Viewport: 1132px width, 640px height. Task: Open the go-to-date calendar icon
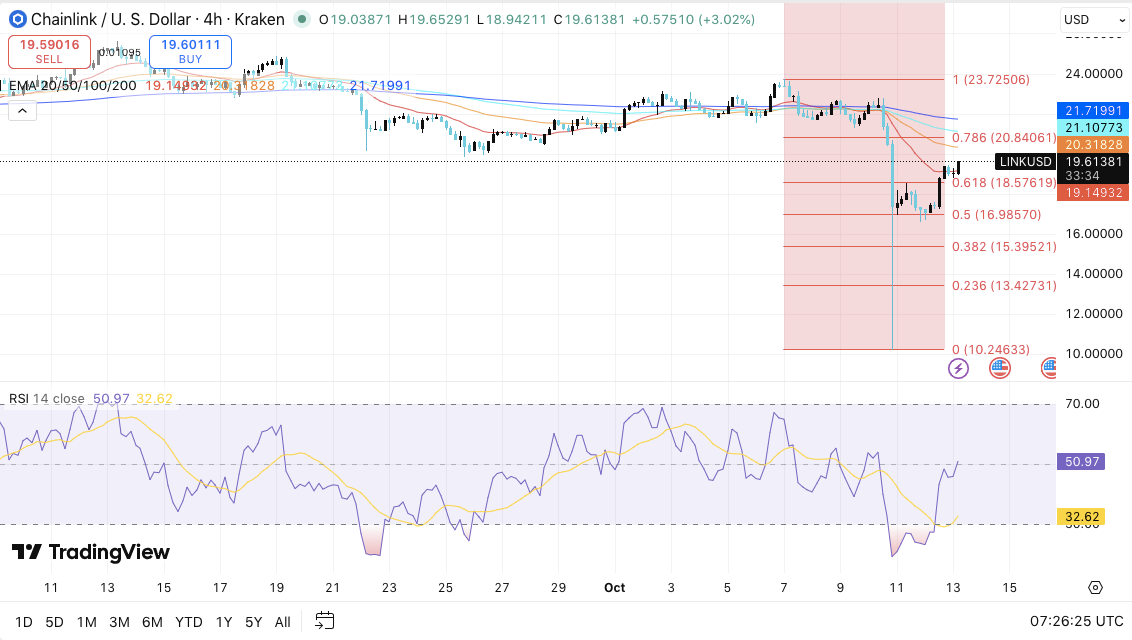[324, 621]
